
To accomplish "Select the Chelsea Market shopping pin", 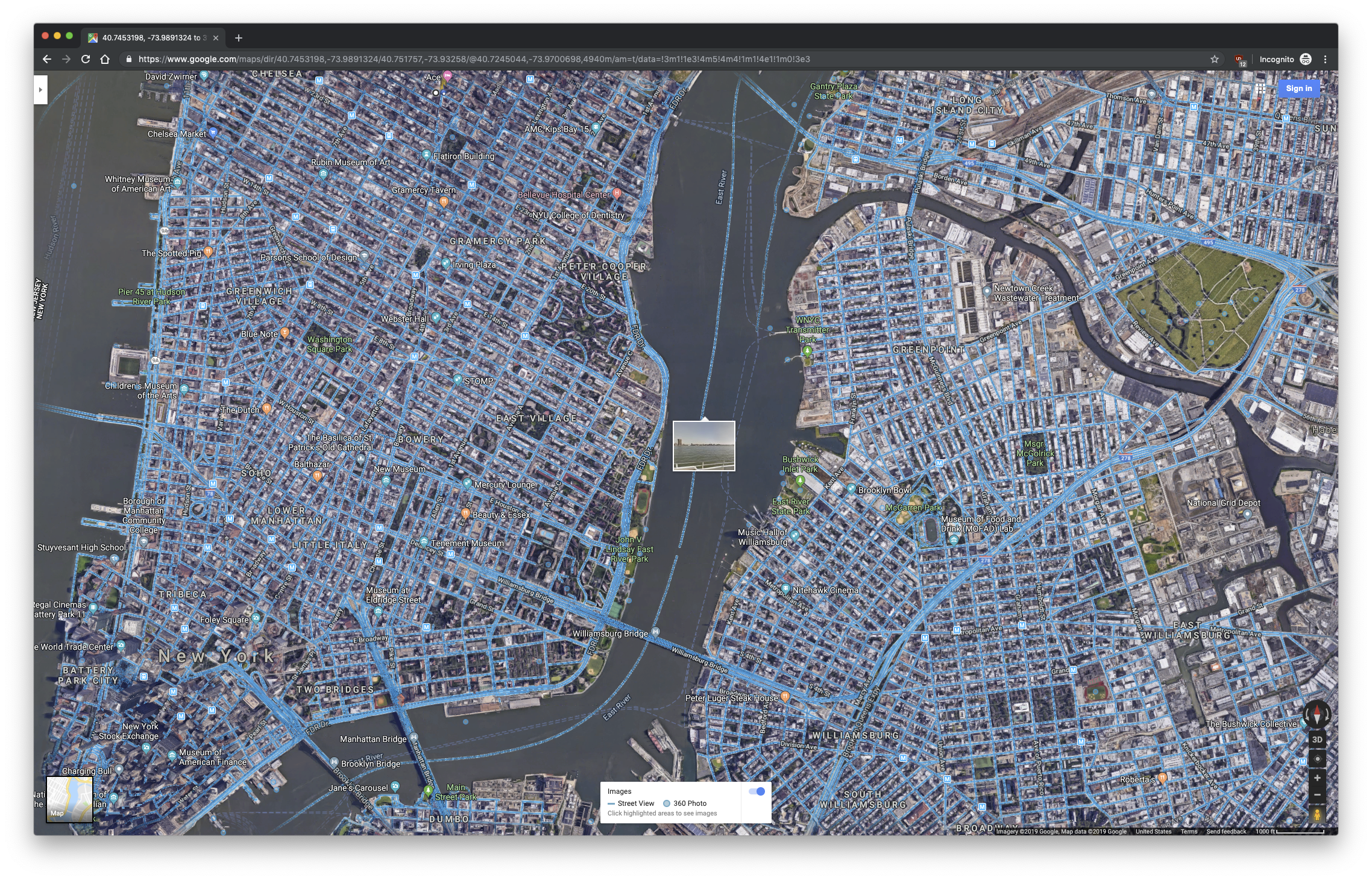I will 213,133.
